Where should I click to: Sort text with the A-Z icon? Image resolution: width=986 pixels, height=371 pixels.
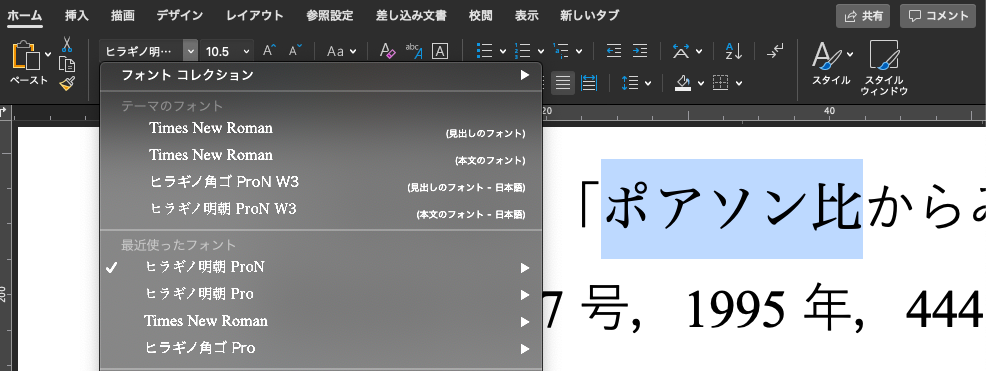coord(734,51)
